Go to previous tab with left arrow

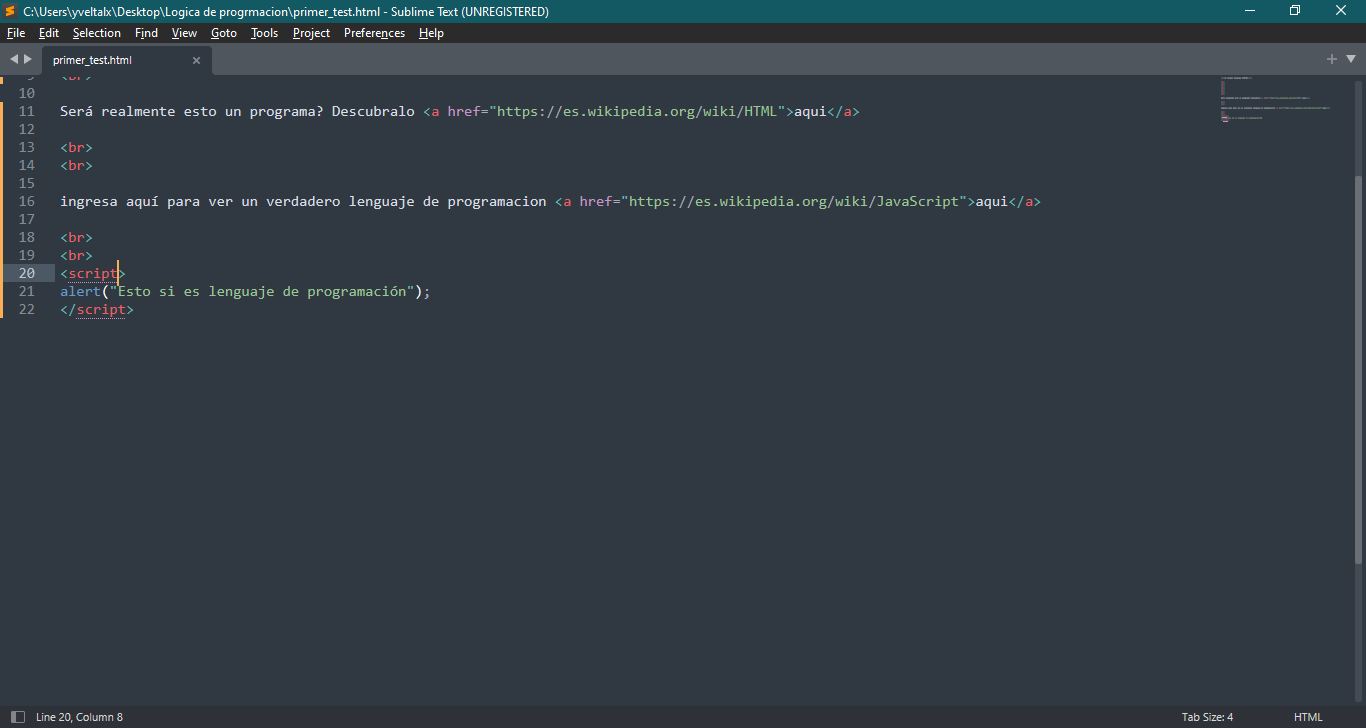point(14,59)
